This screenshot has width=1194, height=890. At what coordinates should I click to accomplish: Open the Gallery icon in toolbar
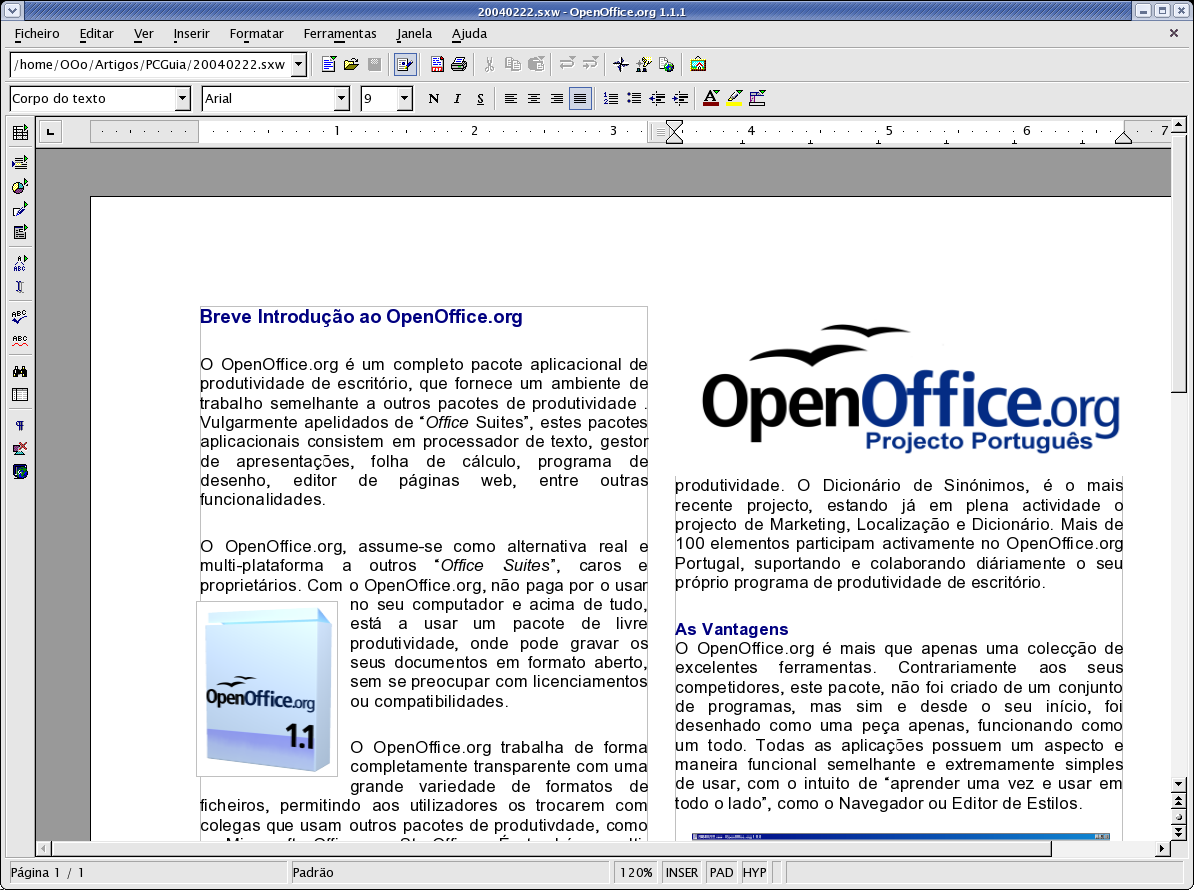pos(698,65)
